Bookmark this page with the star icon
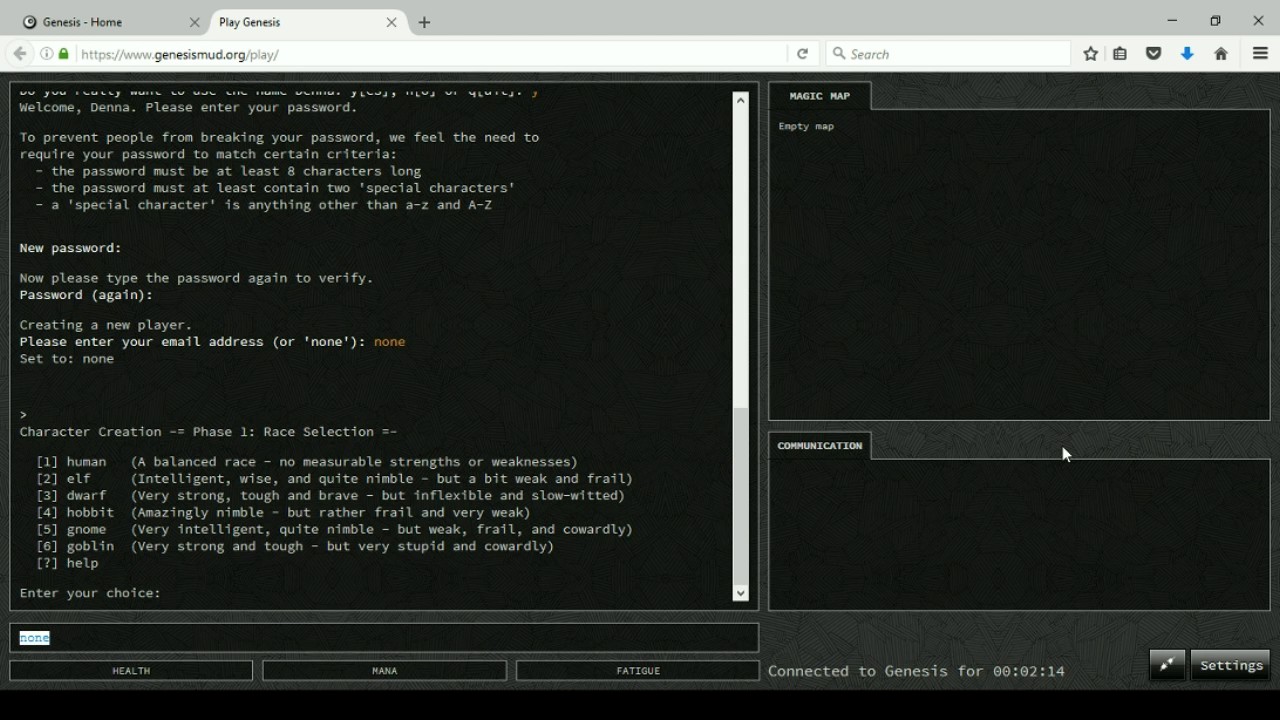1280x720 pixels. pyautogui.click(x=1091, y=54)
